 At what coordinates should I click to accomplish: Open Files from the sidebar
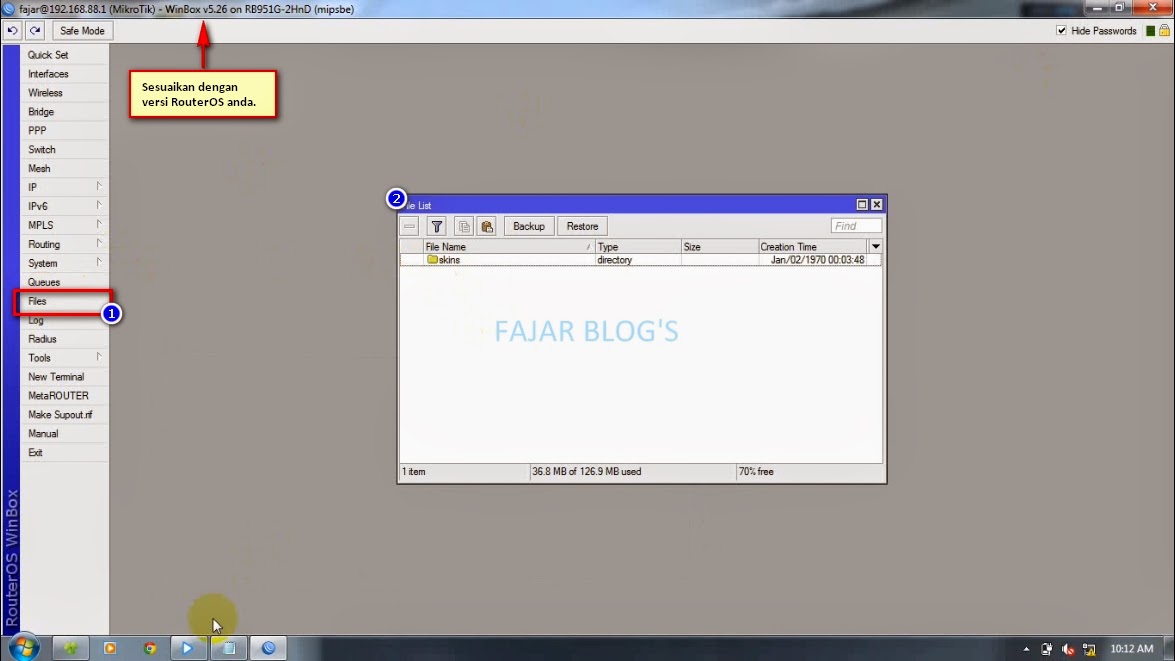click(x=37, y=301)
